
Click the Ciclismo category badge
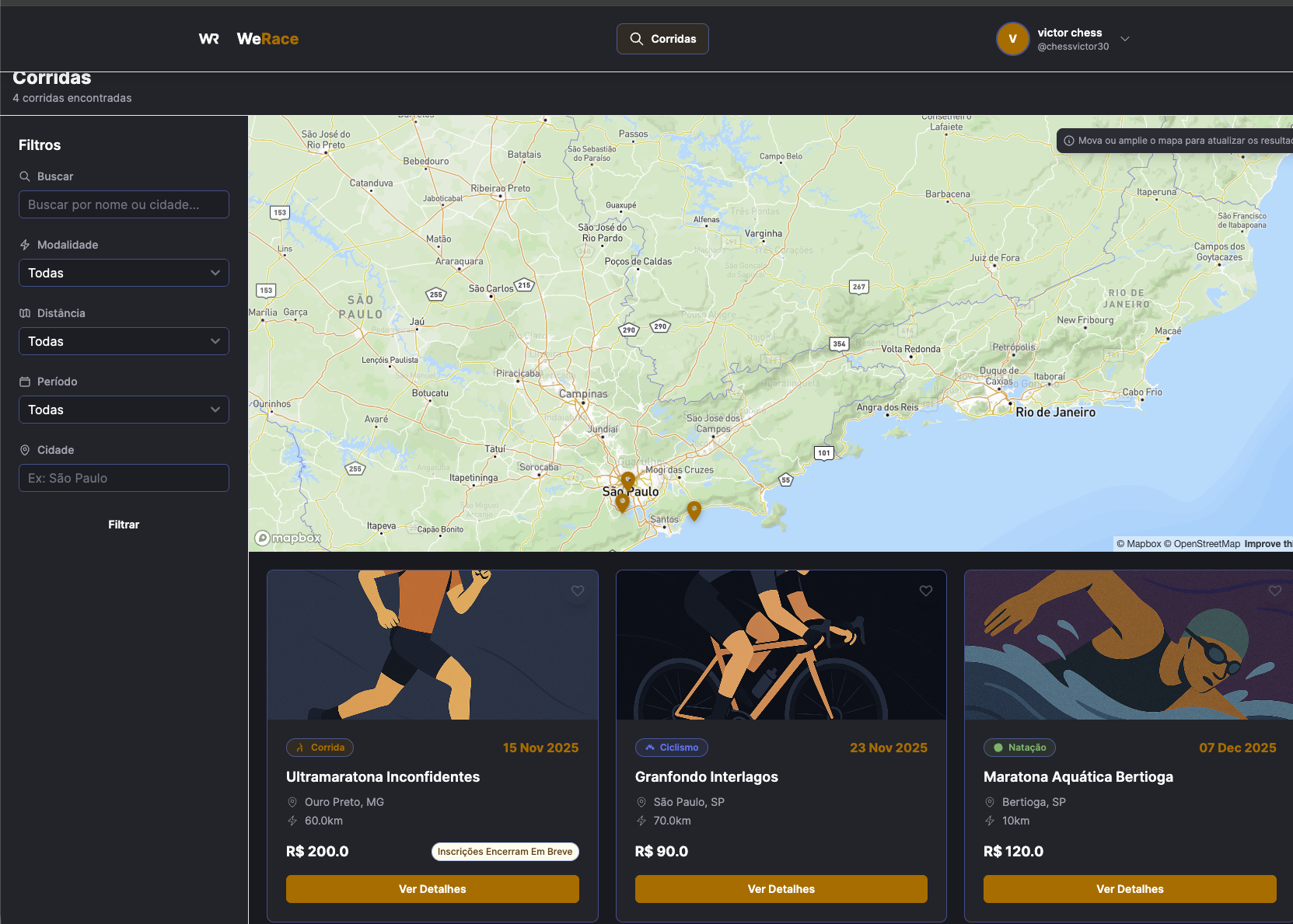671,748
